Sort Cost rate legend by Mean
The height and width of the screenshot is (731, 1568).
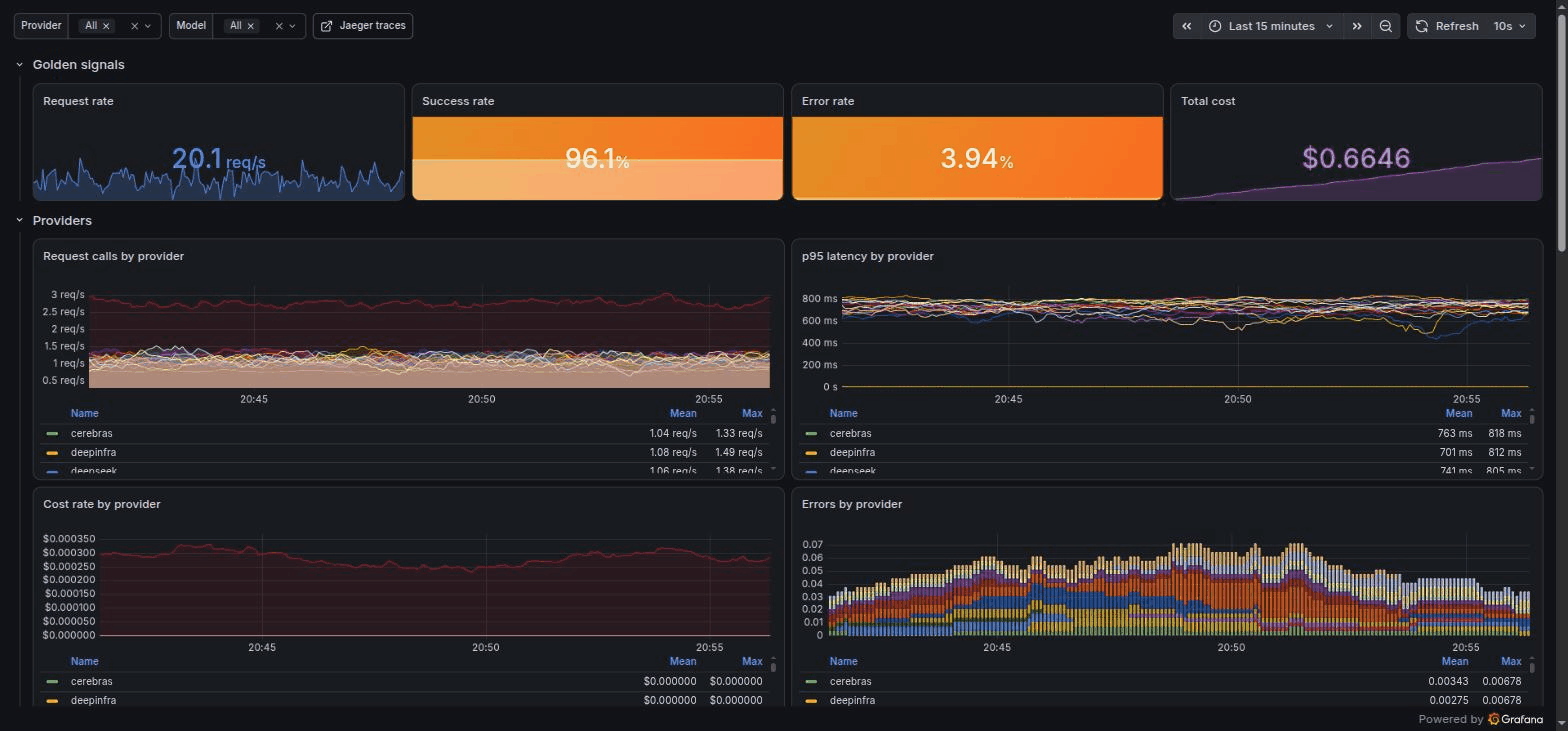click(x=683, y=661)
